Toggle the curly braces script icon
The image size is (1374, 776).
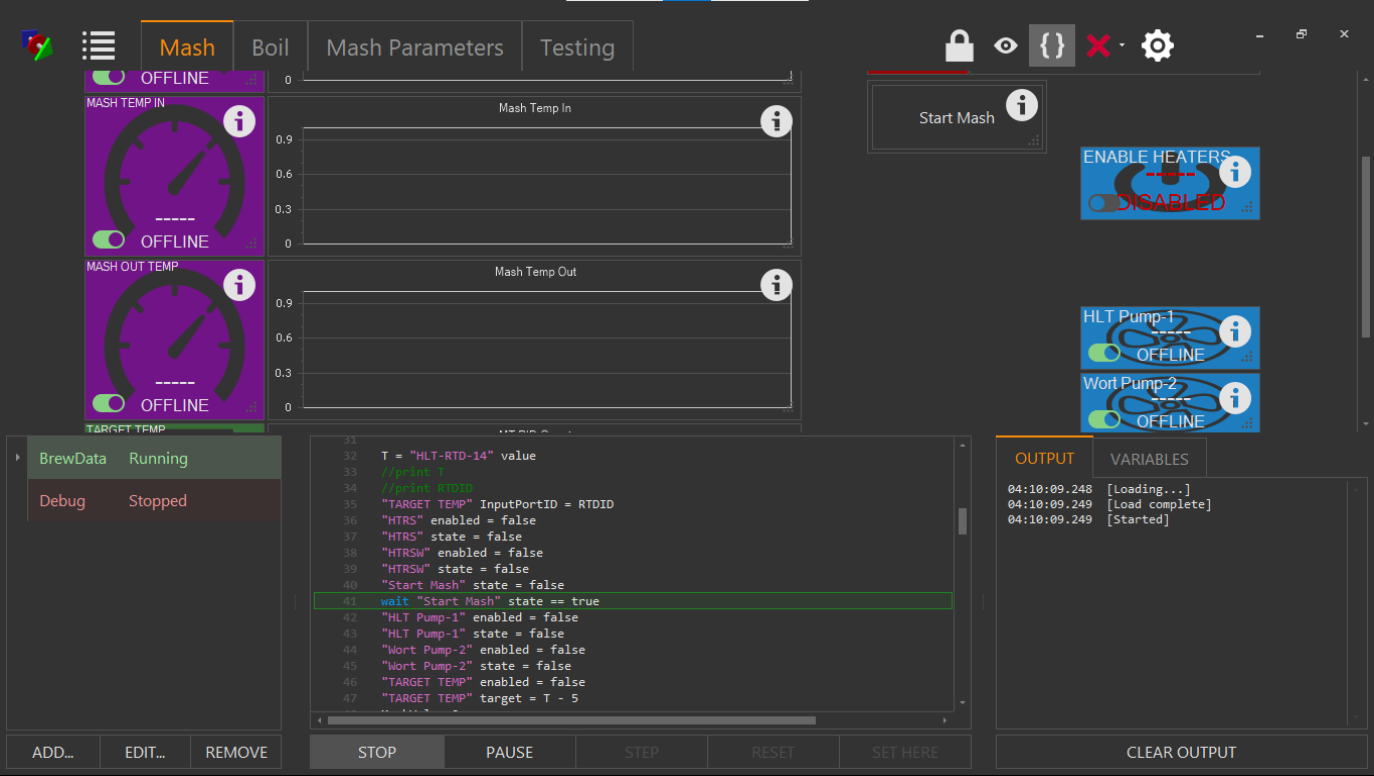[1052, 45]
